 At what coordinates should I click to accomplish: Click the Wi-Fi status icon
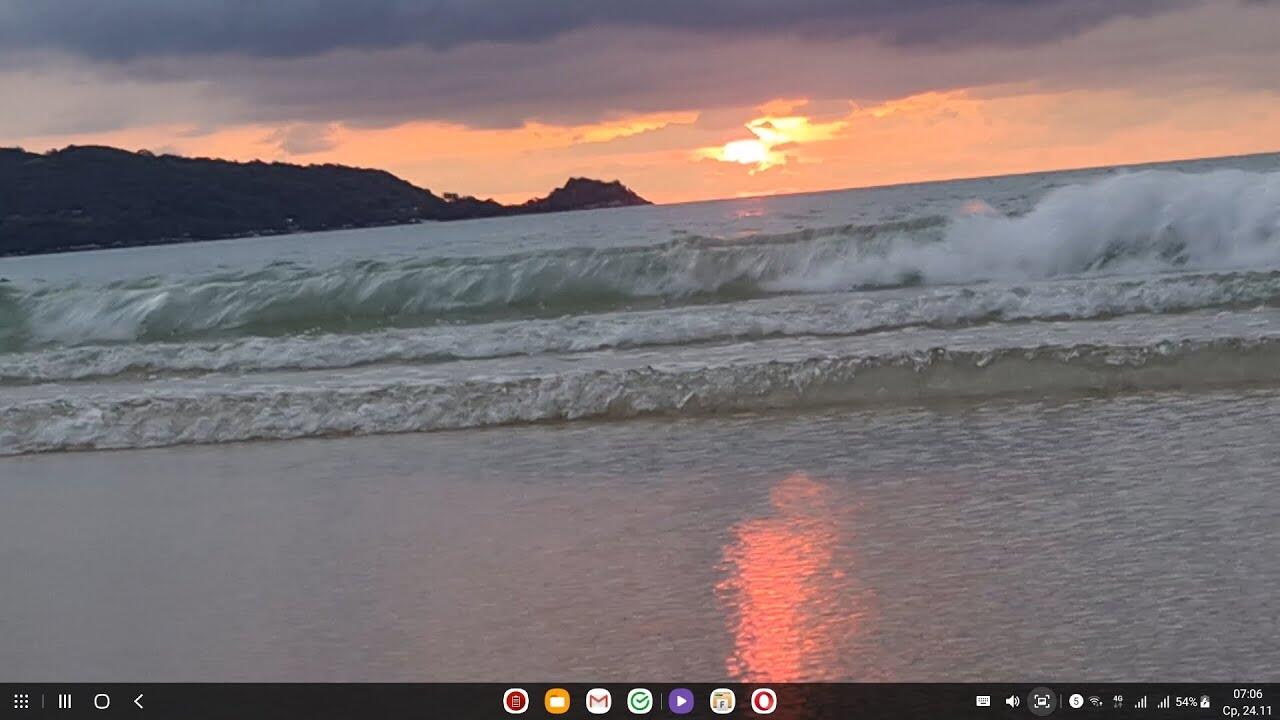pyautogui.click(x=1096, y=701)
